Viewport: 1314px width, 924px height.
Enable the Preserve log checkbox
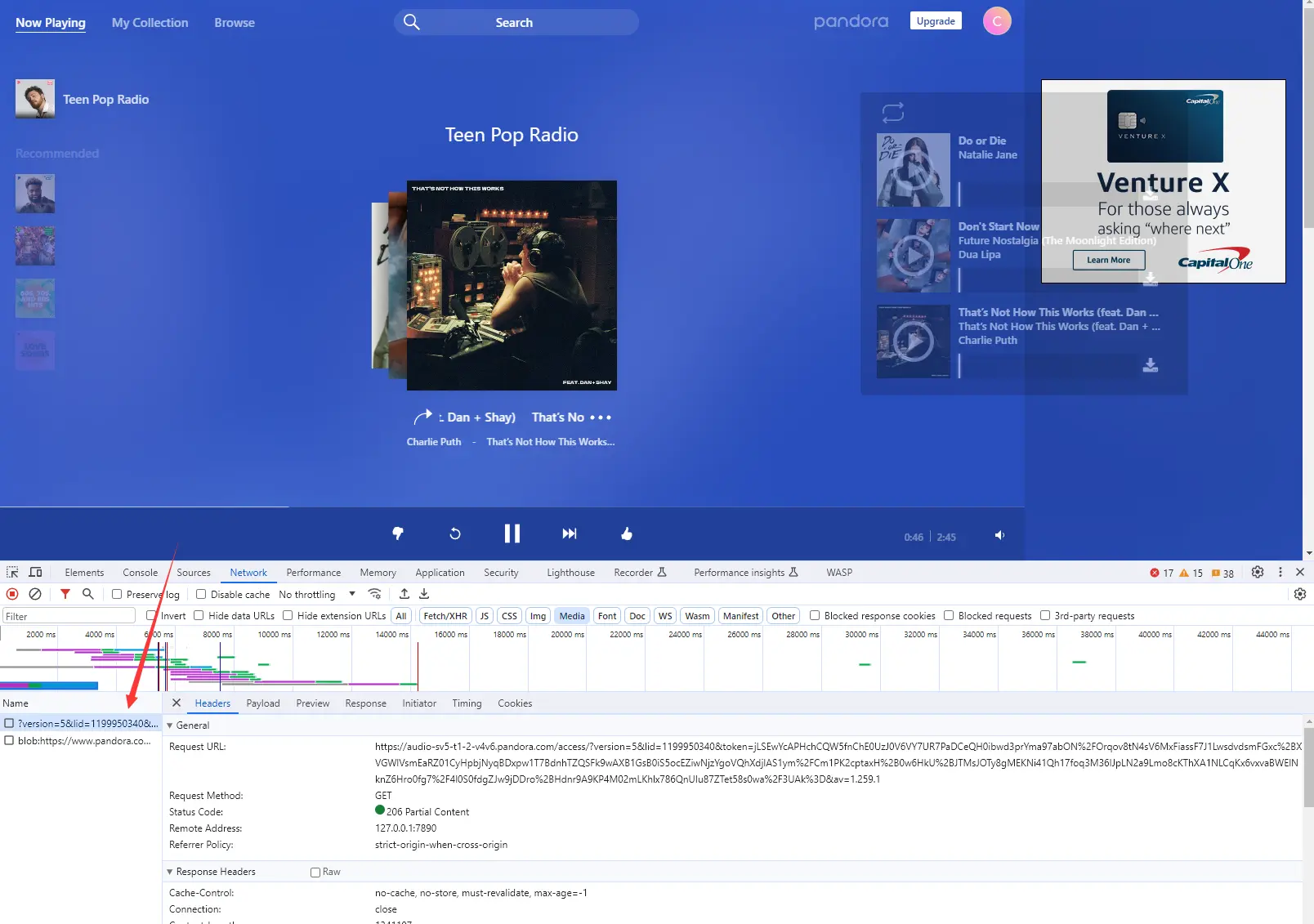click(x=118, y=594)
